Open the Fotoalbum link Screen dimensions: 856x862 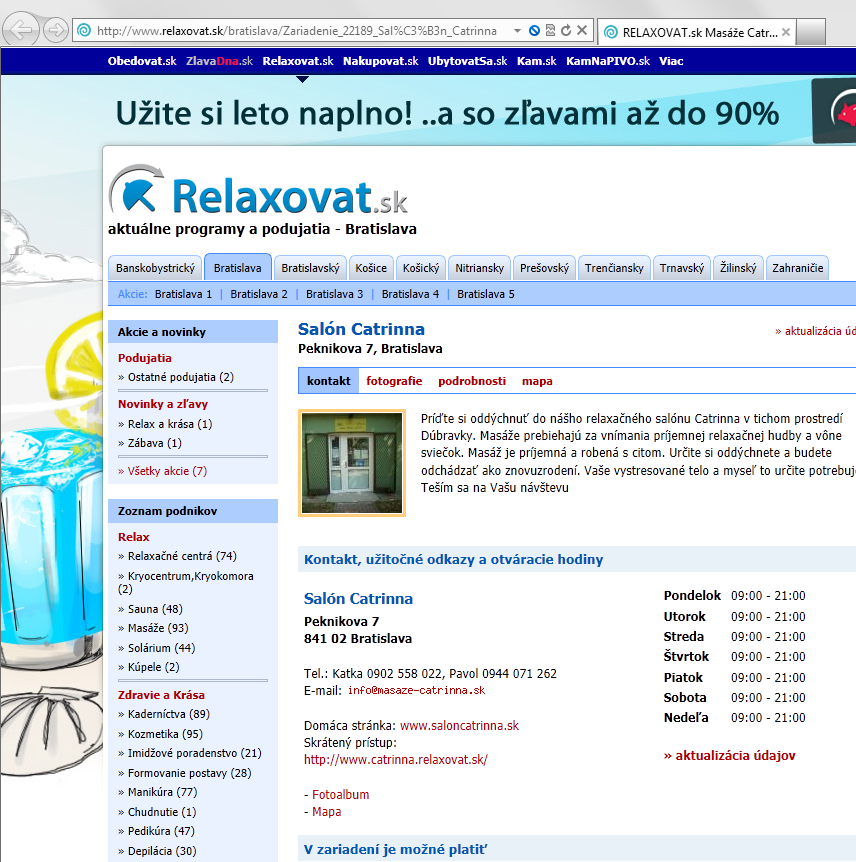[x=340, y=795]
